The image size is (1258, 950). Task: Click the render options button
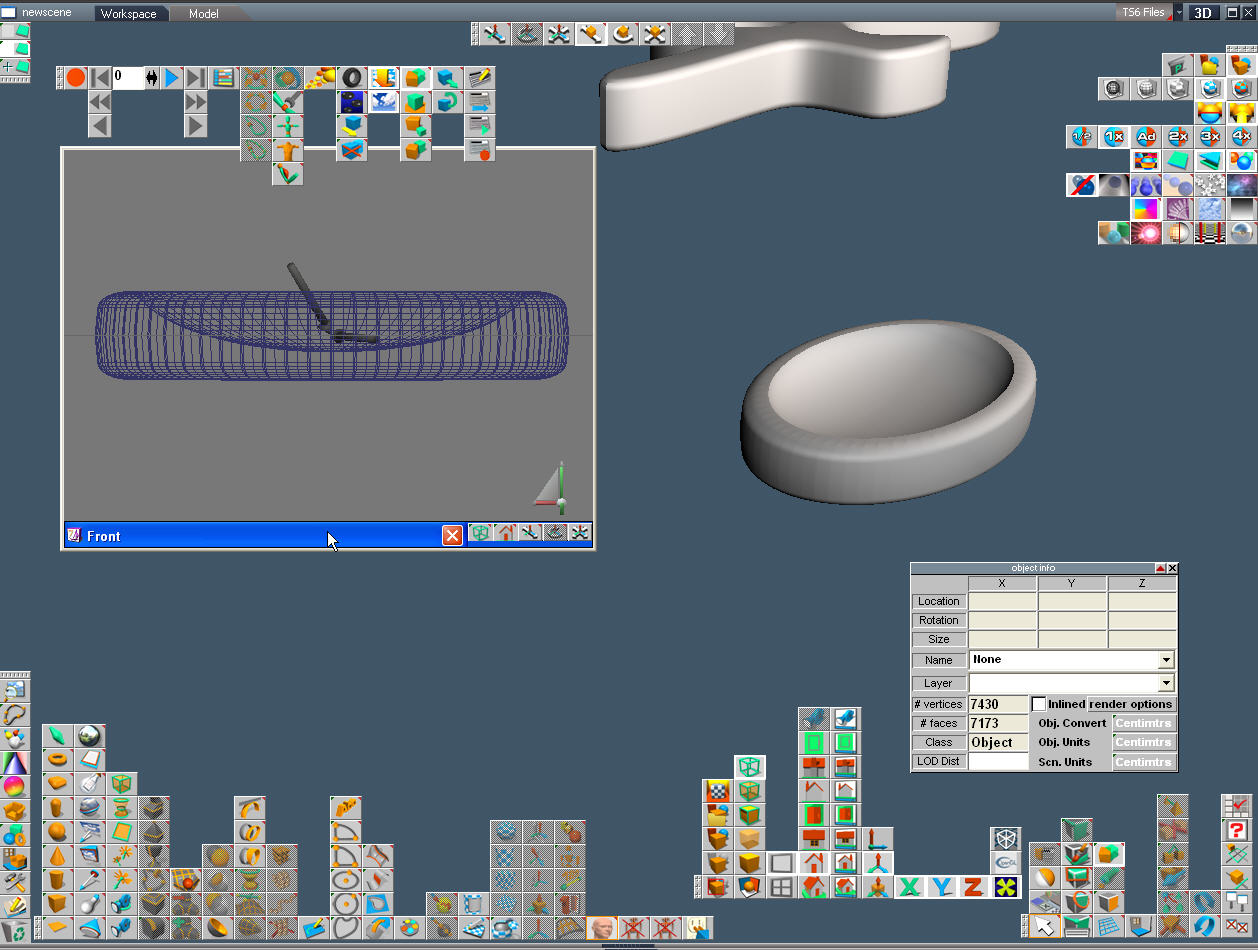[x=1131, y=704]
